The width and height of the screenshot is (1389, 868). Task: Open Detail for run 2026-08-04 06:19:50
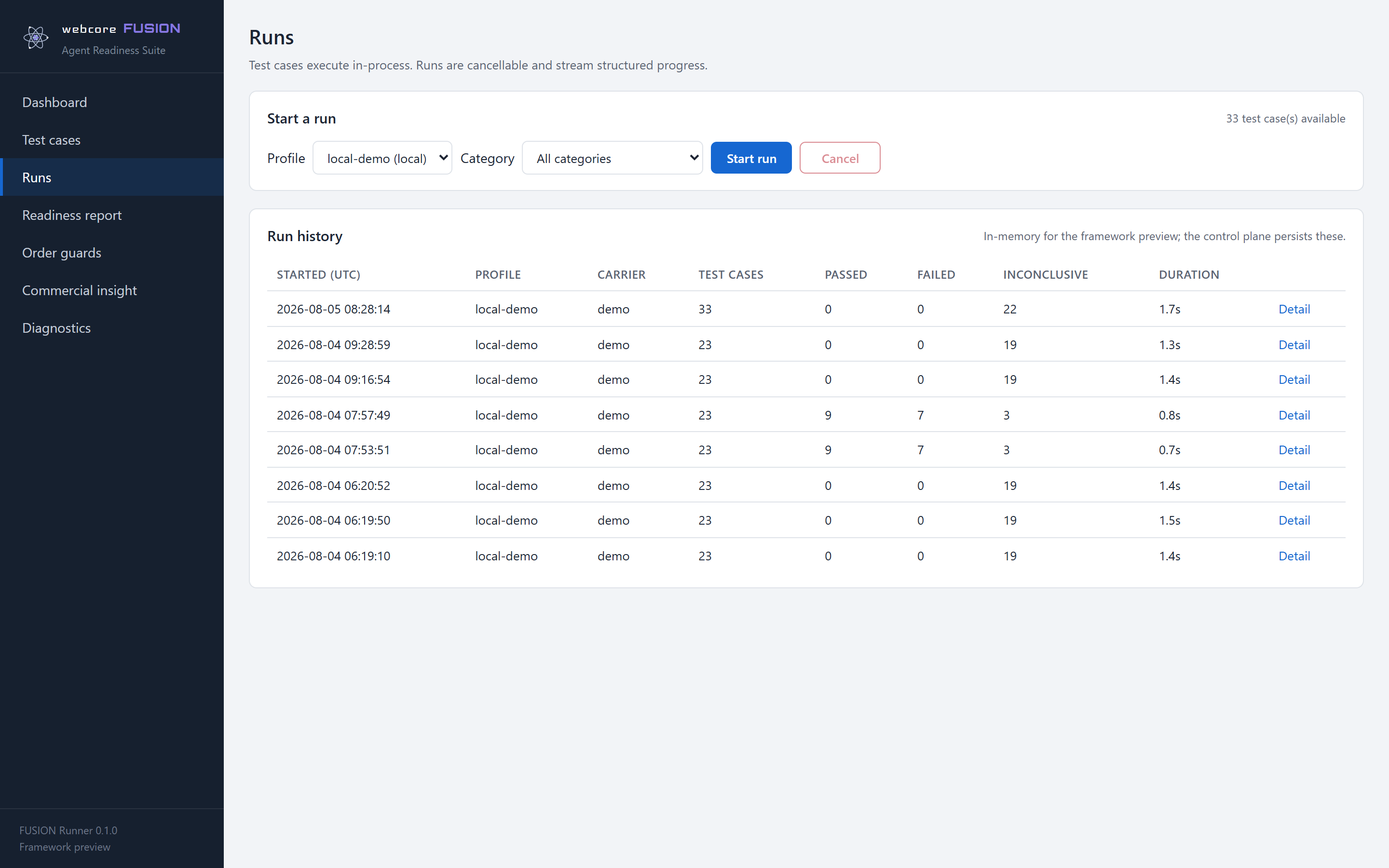1294,520
